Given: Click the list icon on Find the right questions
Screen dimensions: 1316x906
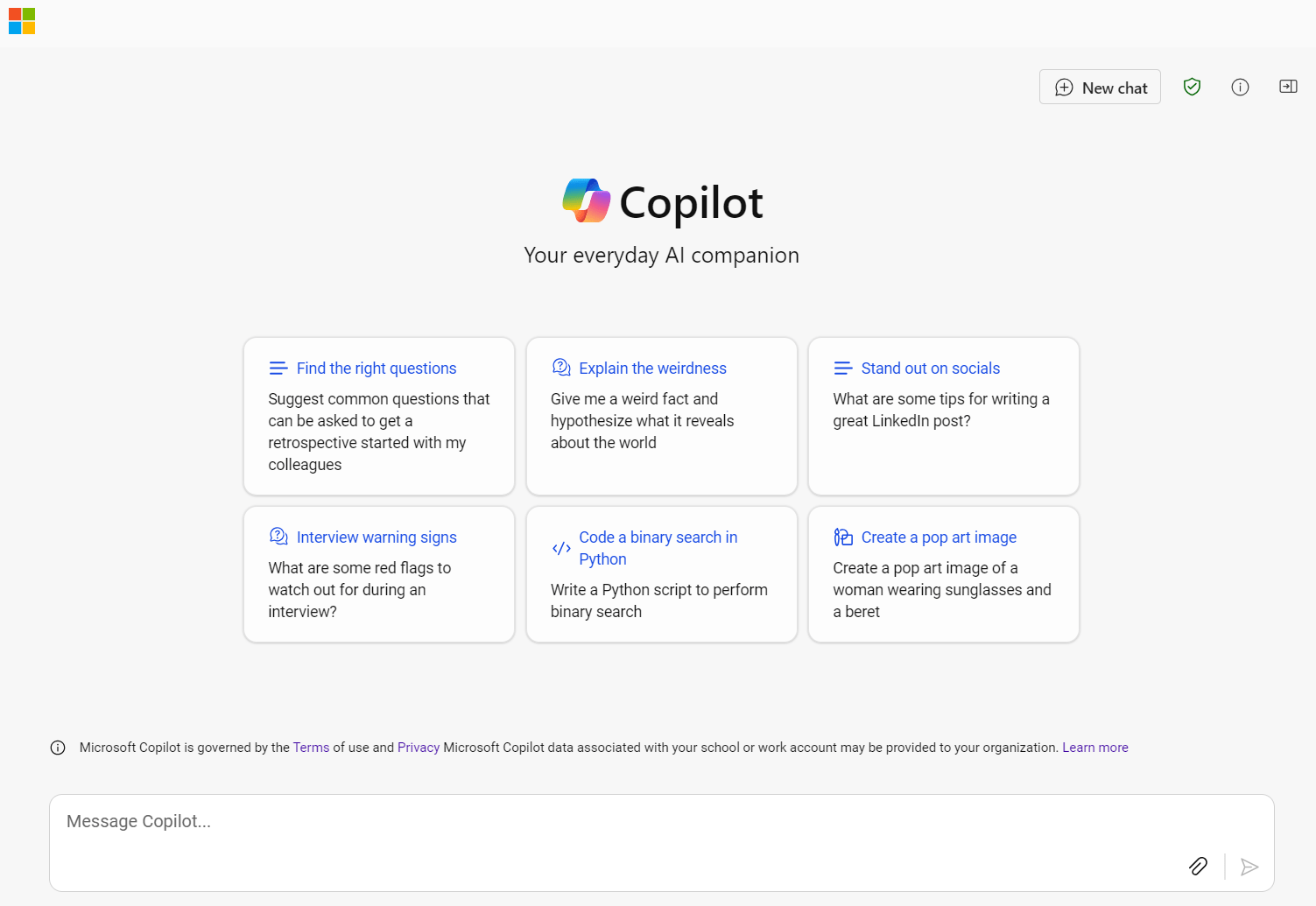Looking at the screenshot, I should pos(278,367).
